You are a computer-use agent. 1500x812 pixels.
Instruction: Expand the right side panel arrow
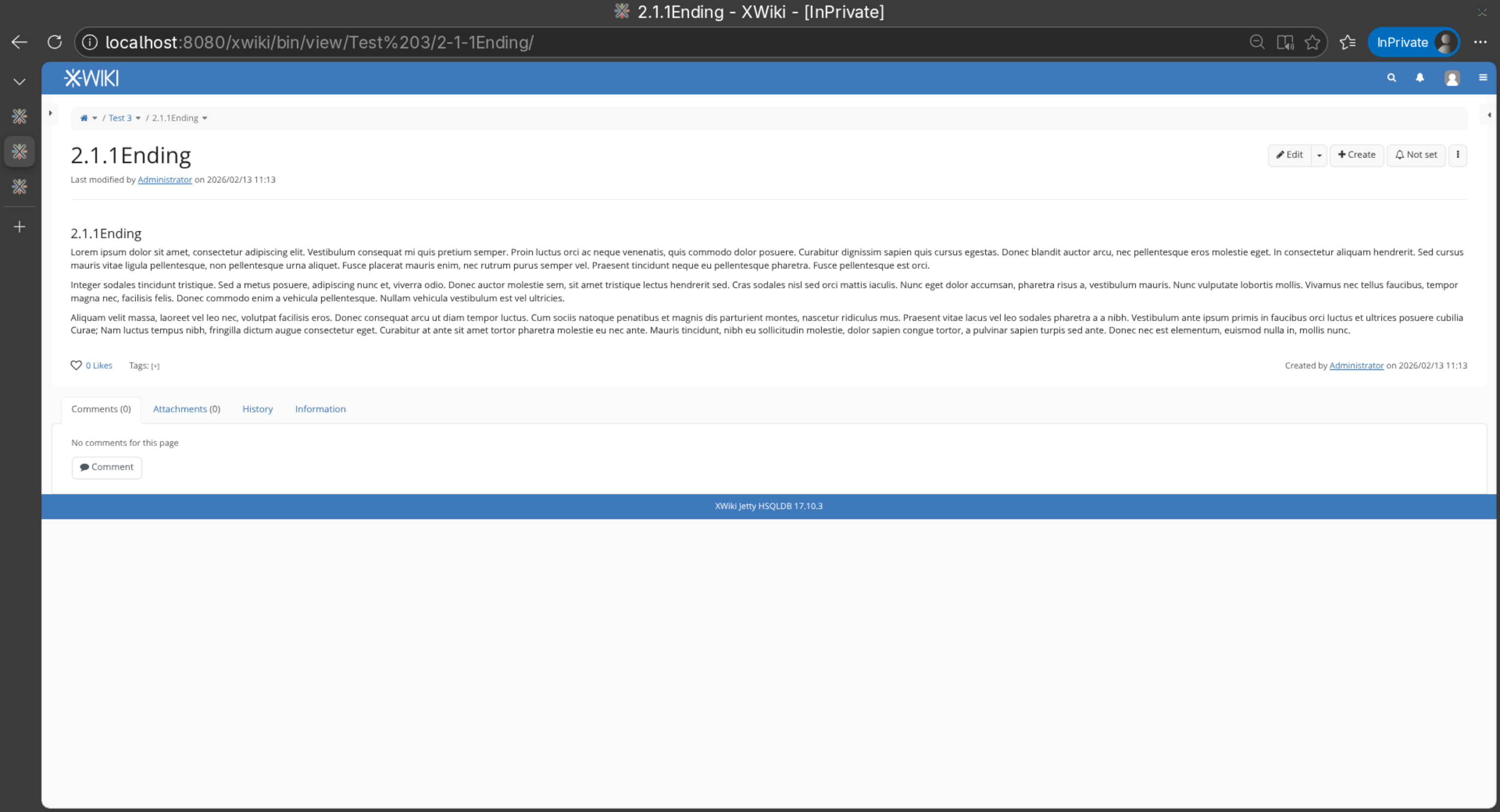1489,115
